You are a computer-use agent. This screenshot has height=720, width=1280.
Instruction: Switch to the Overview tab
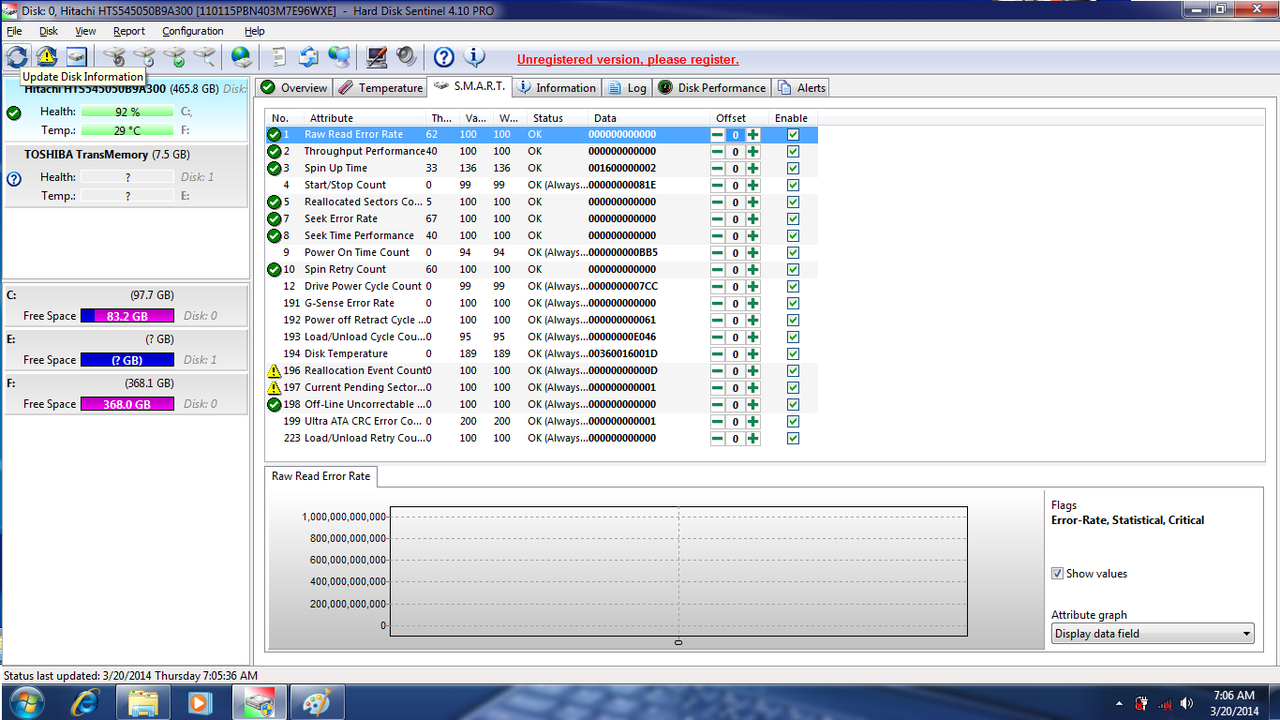click(x=294, y=88)
